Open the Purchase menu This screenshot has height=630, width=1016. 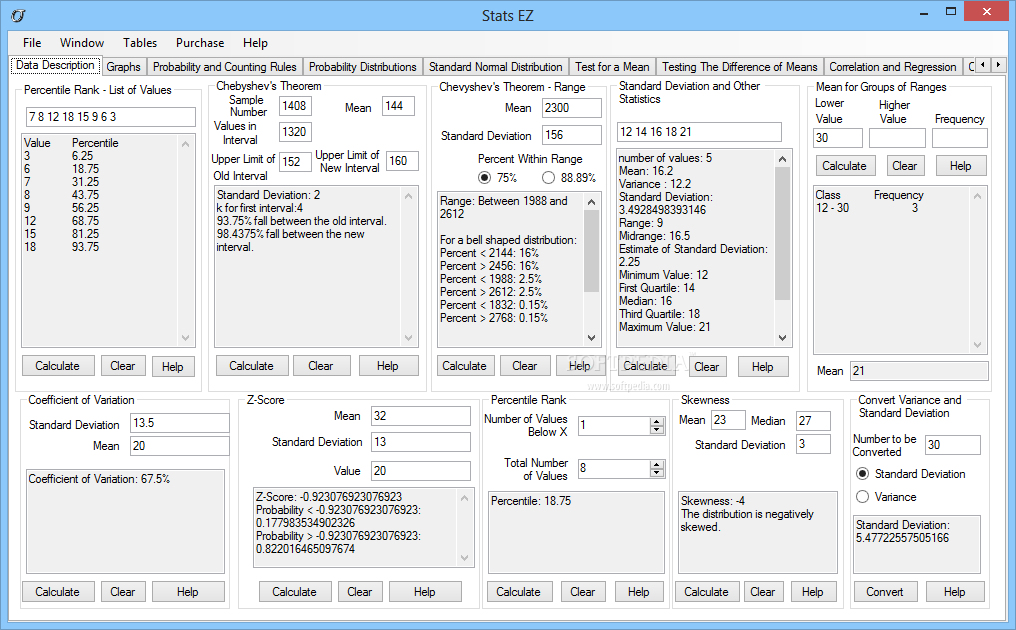(200, 43)
